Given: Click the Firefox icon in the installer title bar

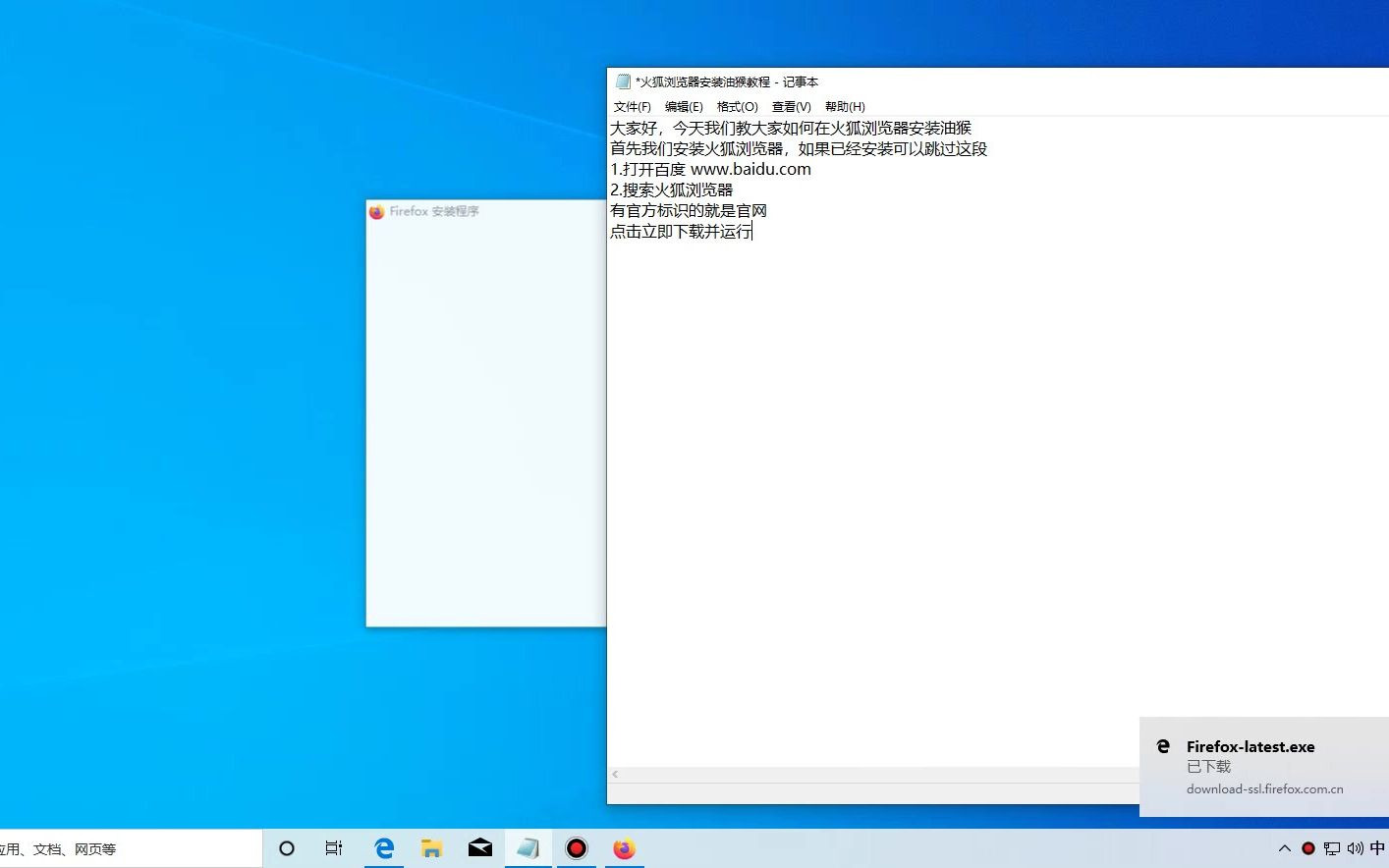Looking at the screenshot, I should (x=376, y=211).
